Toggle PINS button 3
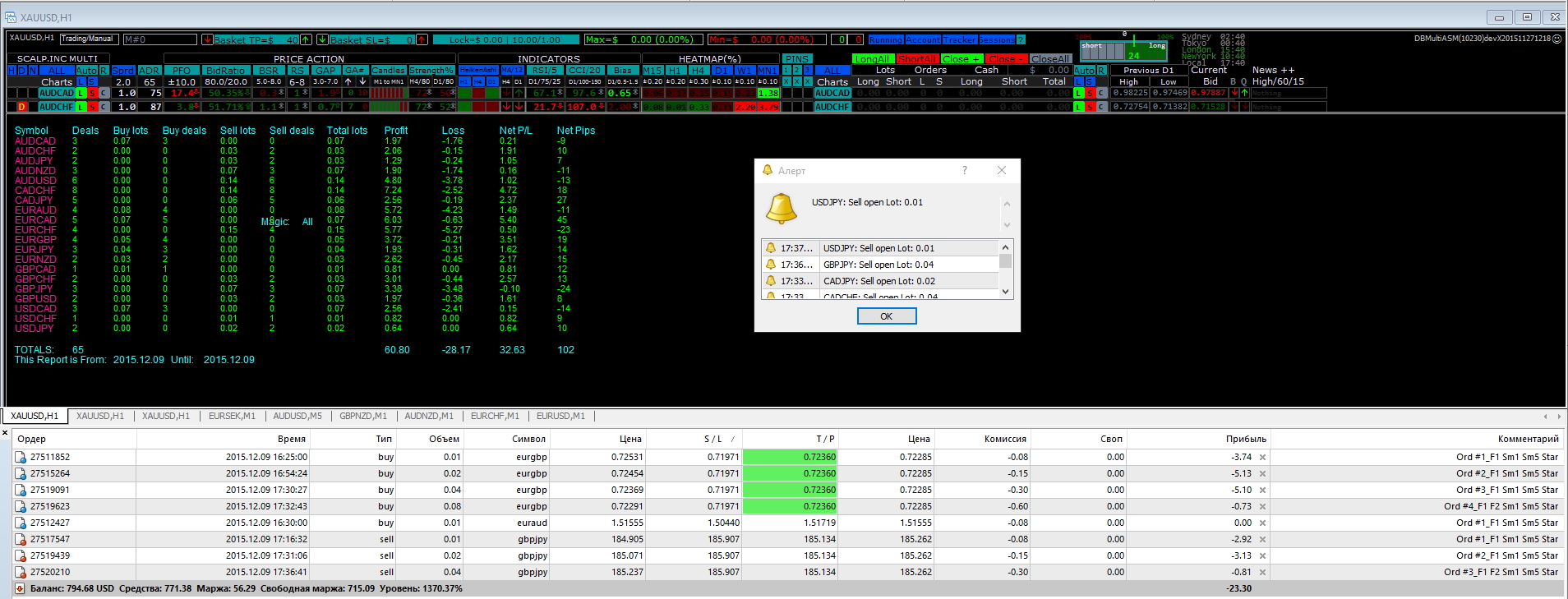The width and height of the screenshot is (1568, 599). (x=807, y=70)
